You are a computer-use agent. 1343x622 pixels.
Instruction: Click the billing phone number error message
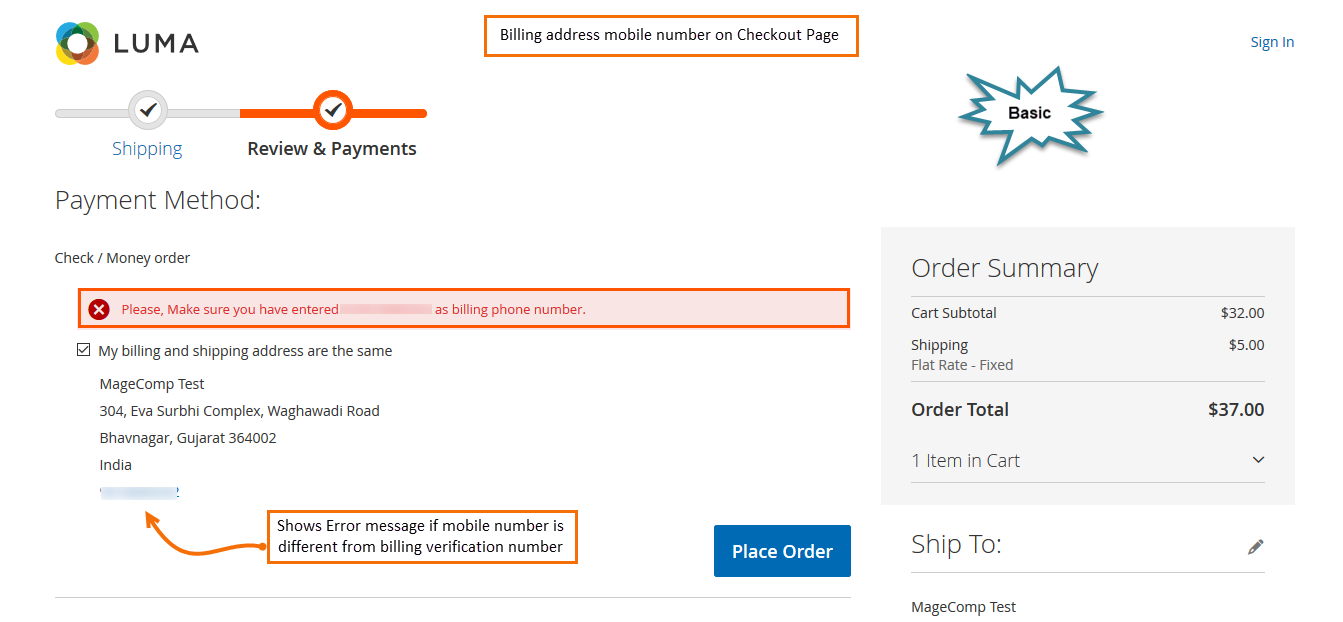click(x=353, y=309)
